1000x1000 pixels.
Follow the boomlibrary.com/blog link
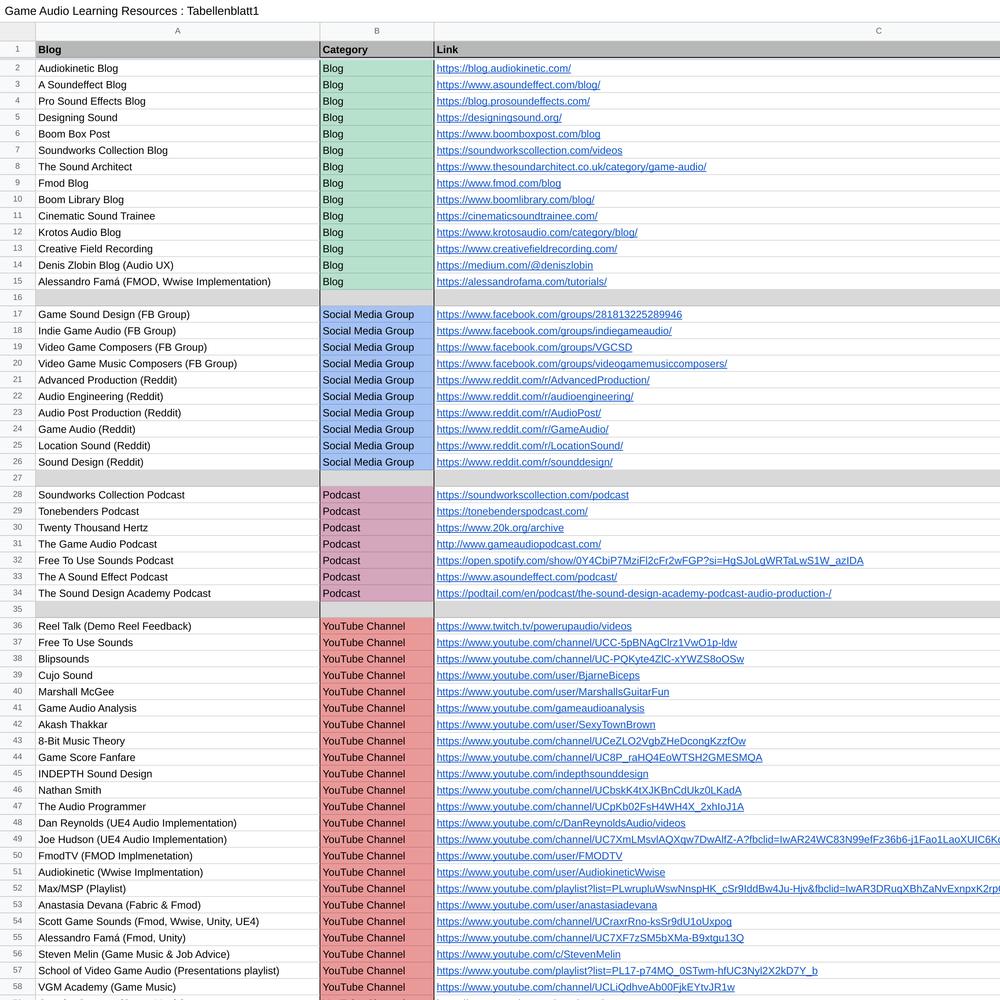[x=515, y=200]
